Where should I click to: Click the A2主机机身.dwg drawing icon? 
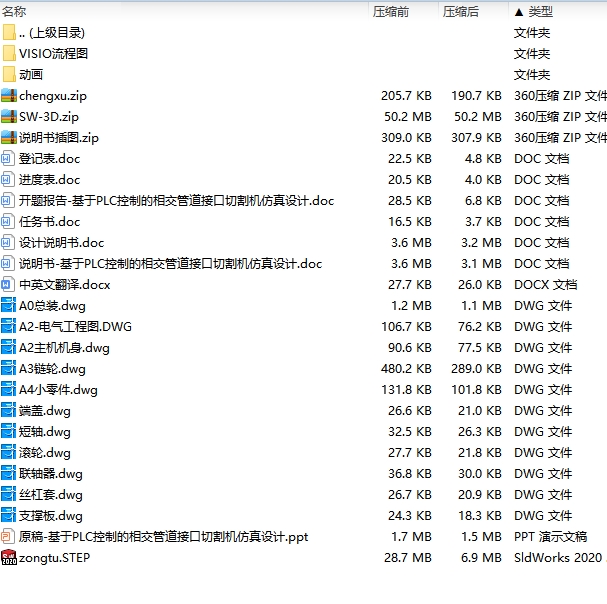pos(9,347)
